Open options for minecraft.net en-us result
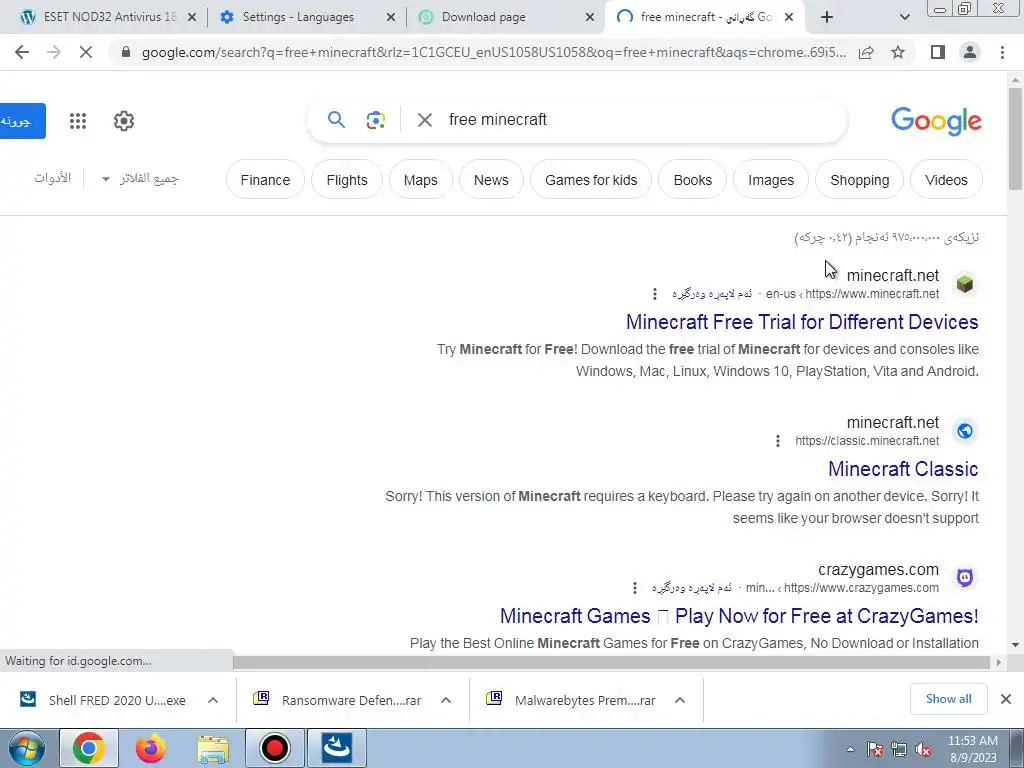The height and width of the screenshot is (768, 1024). tap(654, 294)
